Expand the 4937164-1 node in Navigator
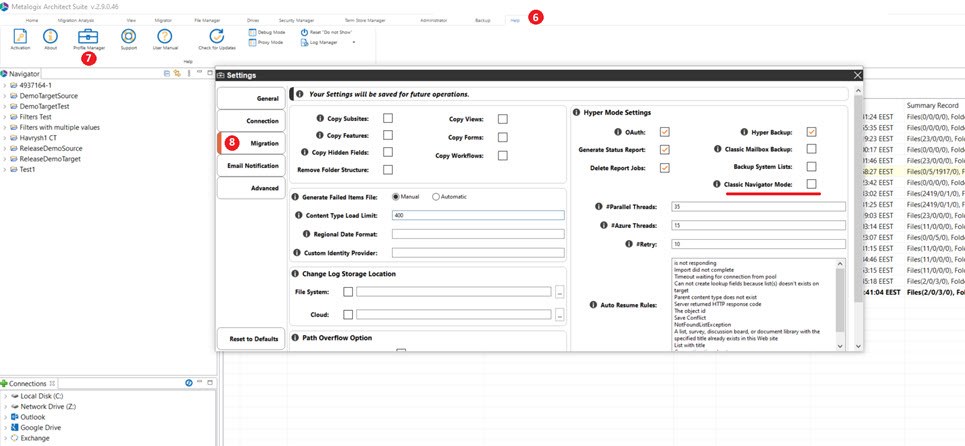Viewport: 965px width, 446px height. [x=4, y=86]
